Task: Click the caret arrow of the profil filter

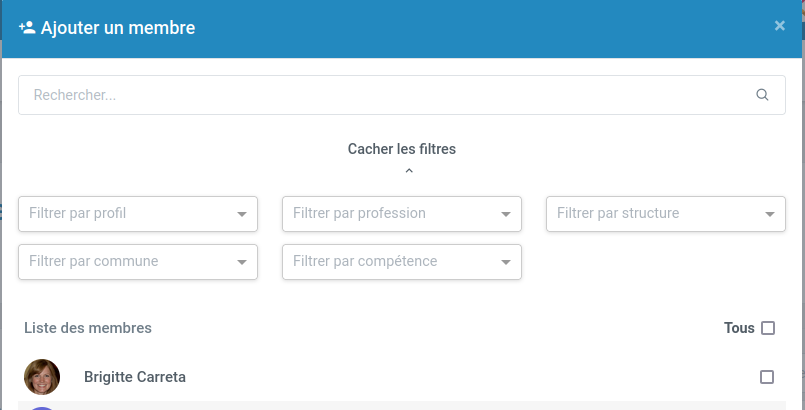Action: (242, 214)
